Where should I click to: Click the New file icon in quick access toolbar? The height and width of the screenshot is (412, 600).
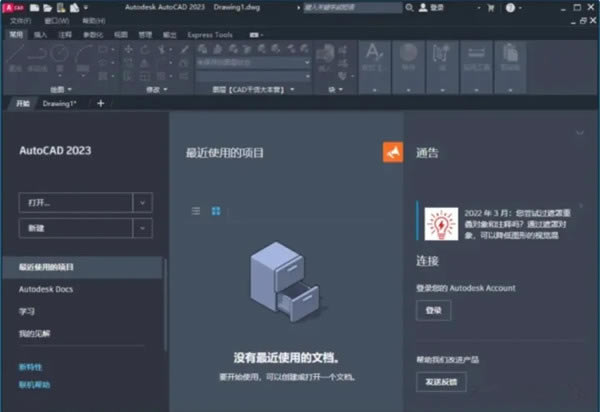34,8
